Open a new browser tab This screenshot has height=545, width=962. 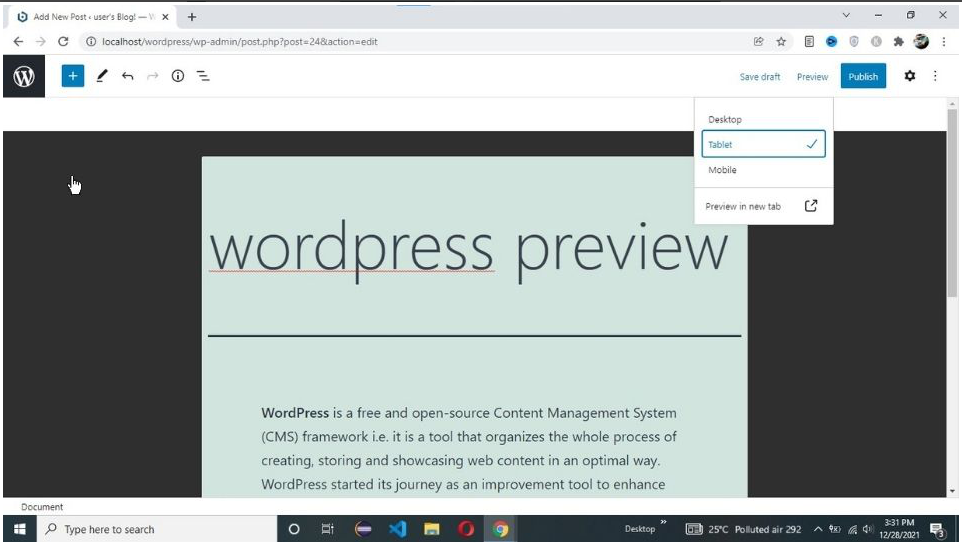(192, 17)
